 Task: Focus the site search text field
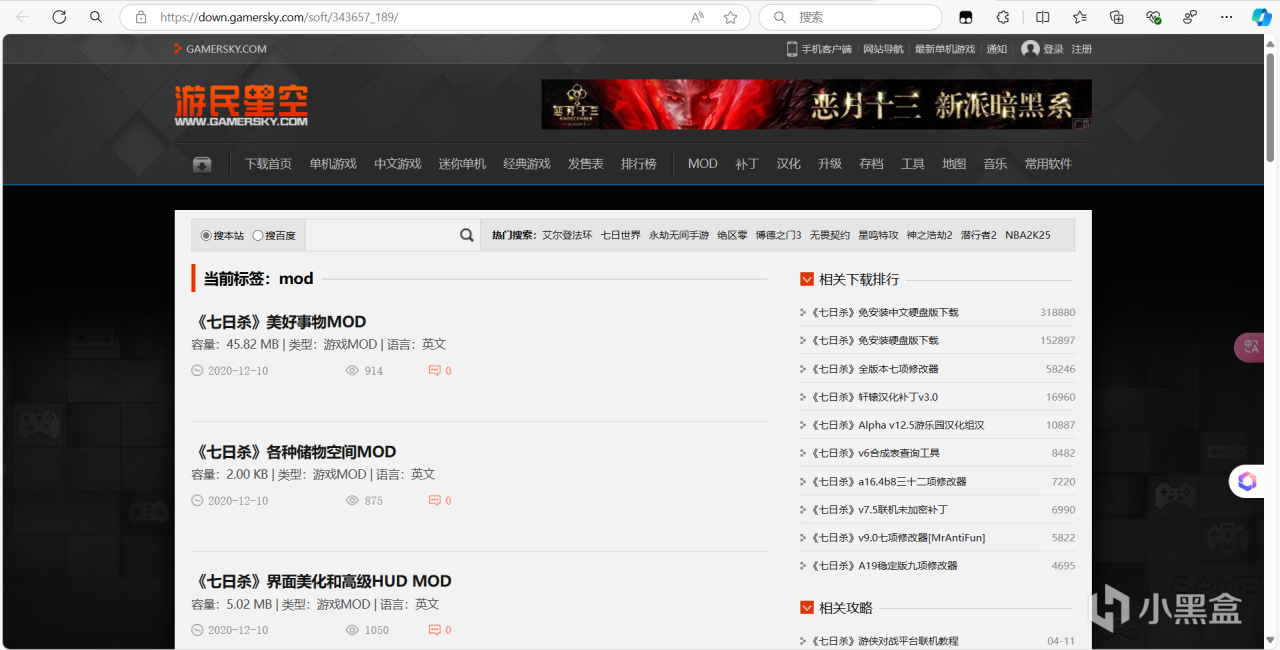point(381,235)
